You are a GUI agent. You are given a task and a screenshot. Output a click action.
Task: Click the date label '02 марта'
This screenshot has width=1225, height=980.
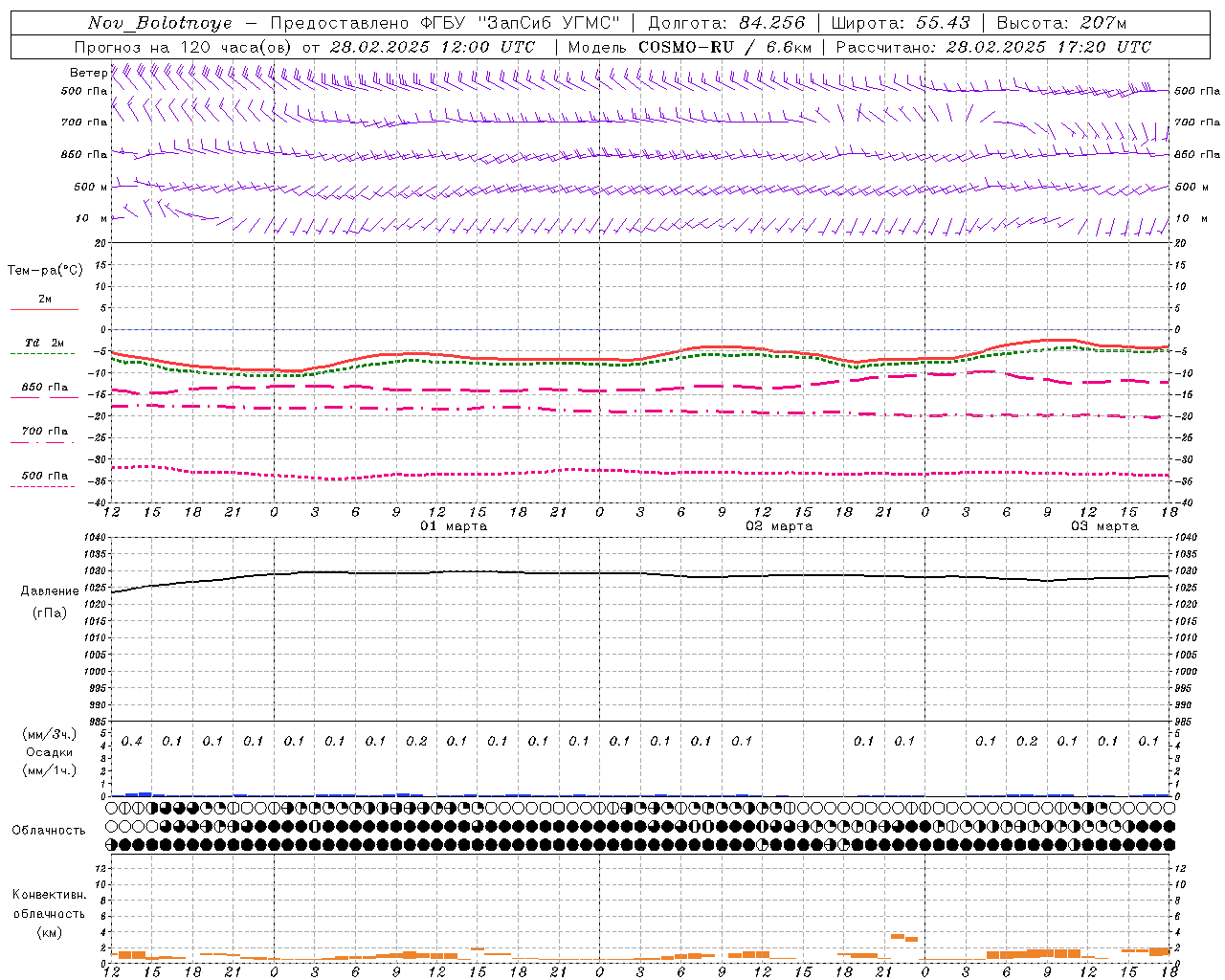click(x=779, y=526)
